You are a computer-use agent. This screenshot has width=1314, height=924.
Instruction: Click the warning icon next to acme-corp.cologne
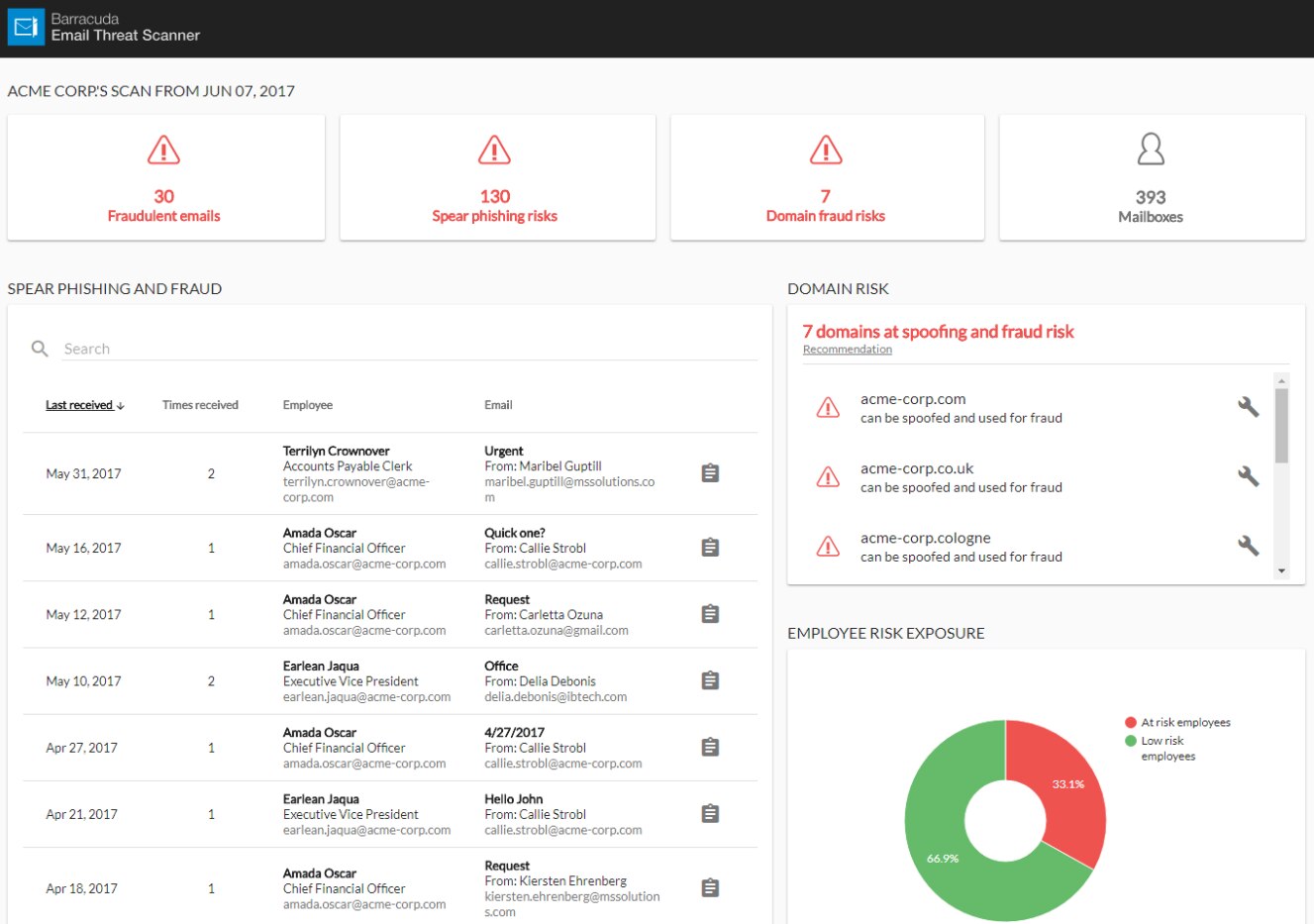(828, 545)
